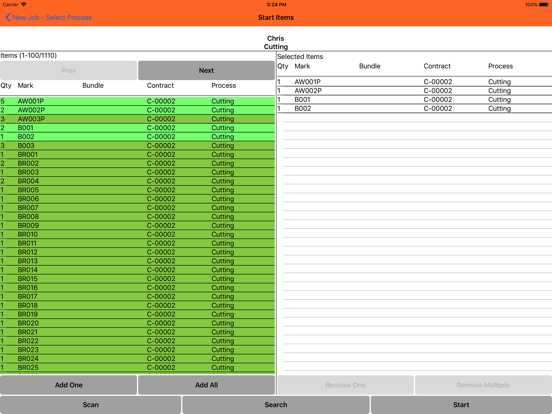Click the Process column header in items list
Viewport: 552px width, 414px height.
point(224,86)
